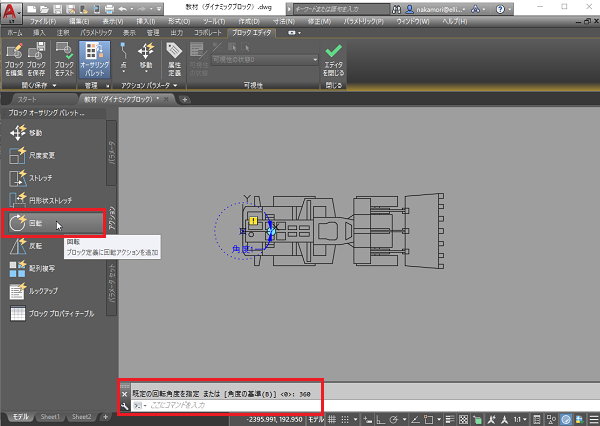Select the 回転 action in palette

[x=53, y=223]
